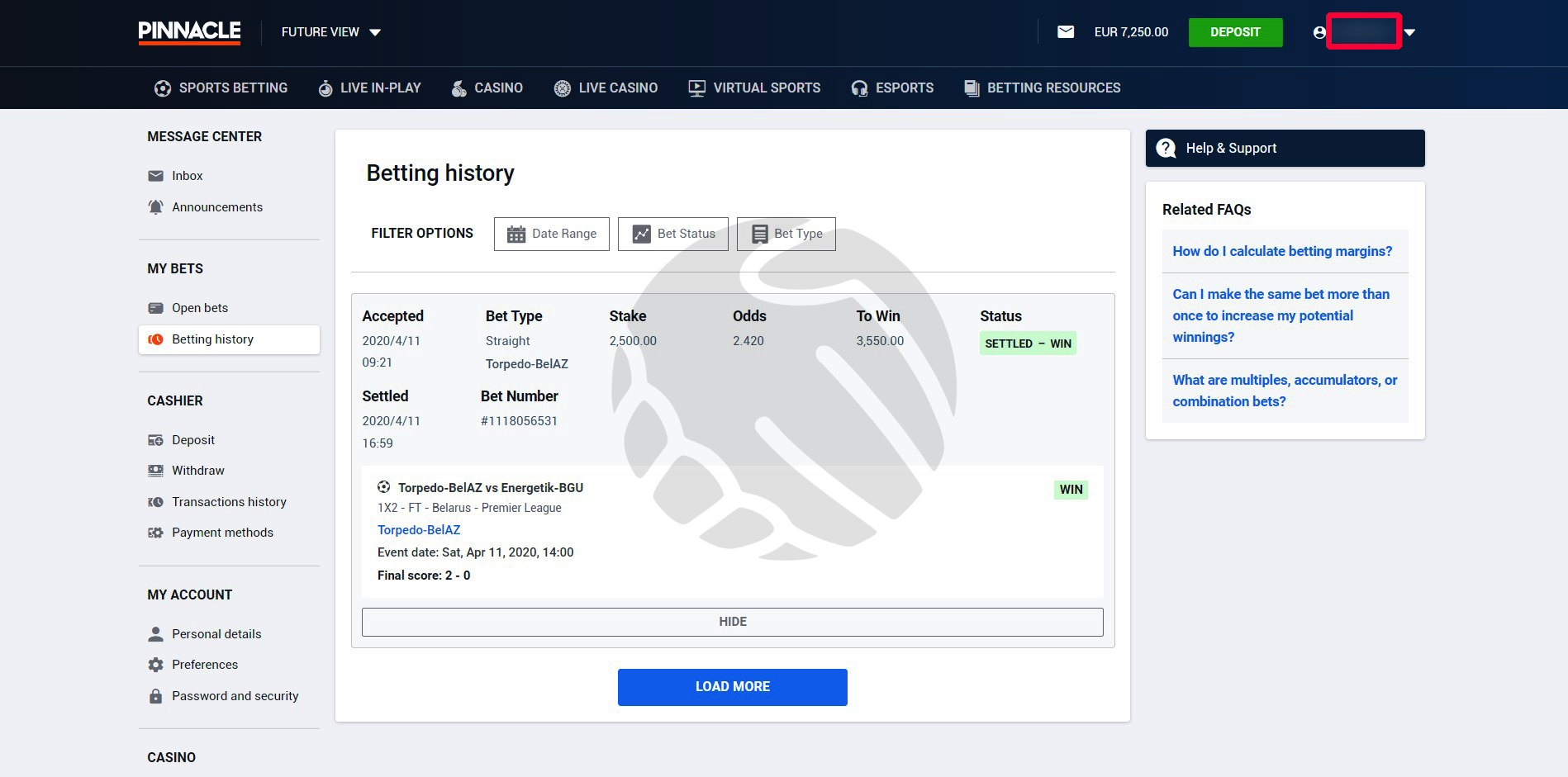Open Deposit in Cashier section
Viewport: 1568px width, 777px height.
click(x=193, y=440)
